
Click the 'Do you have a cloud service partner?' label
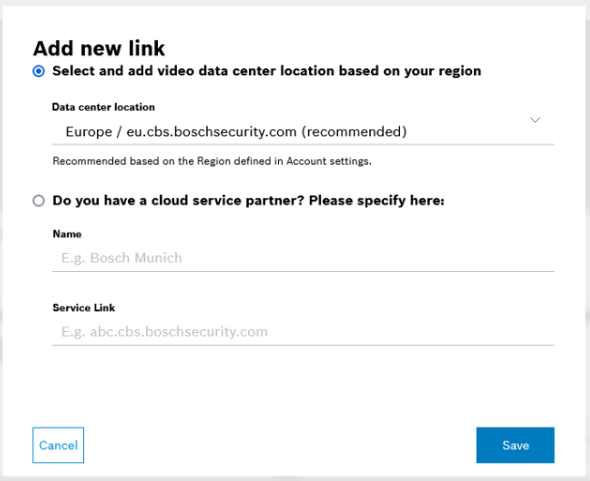[x=248, y=201]
